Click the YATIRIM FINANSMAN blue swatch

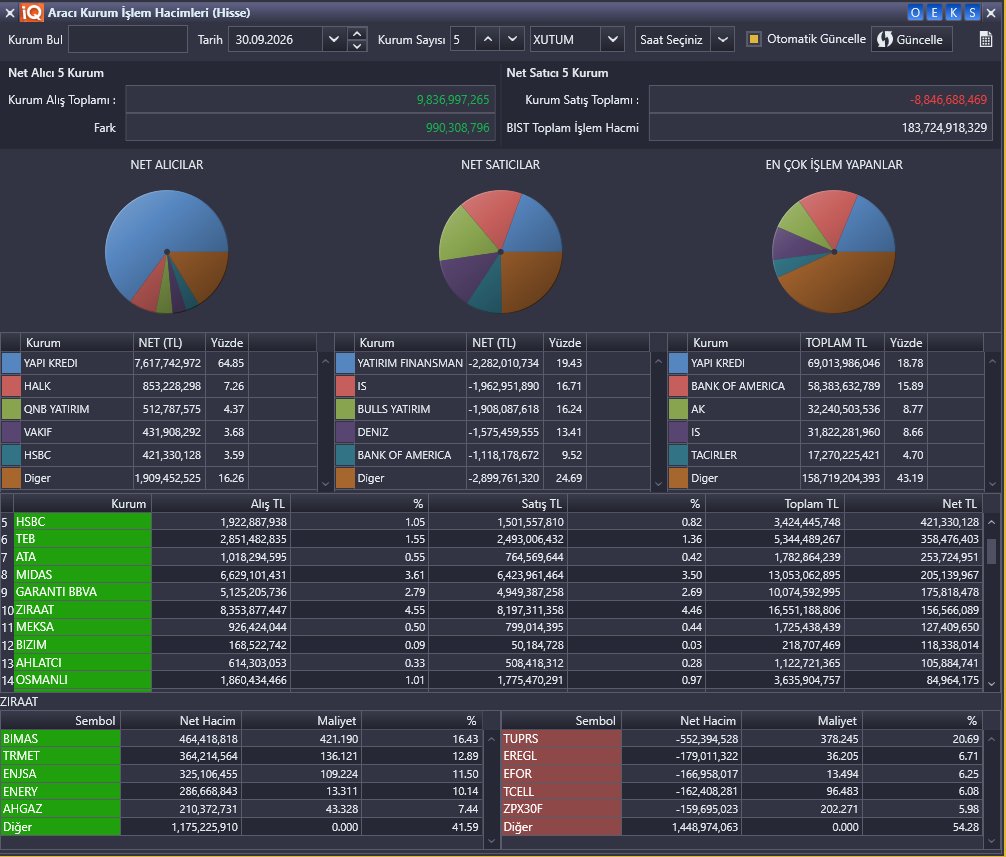pyautogui.click(x=345, y=363)
